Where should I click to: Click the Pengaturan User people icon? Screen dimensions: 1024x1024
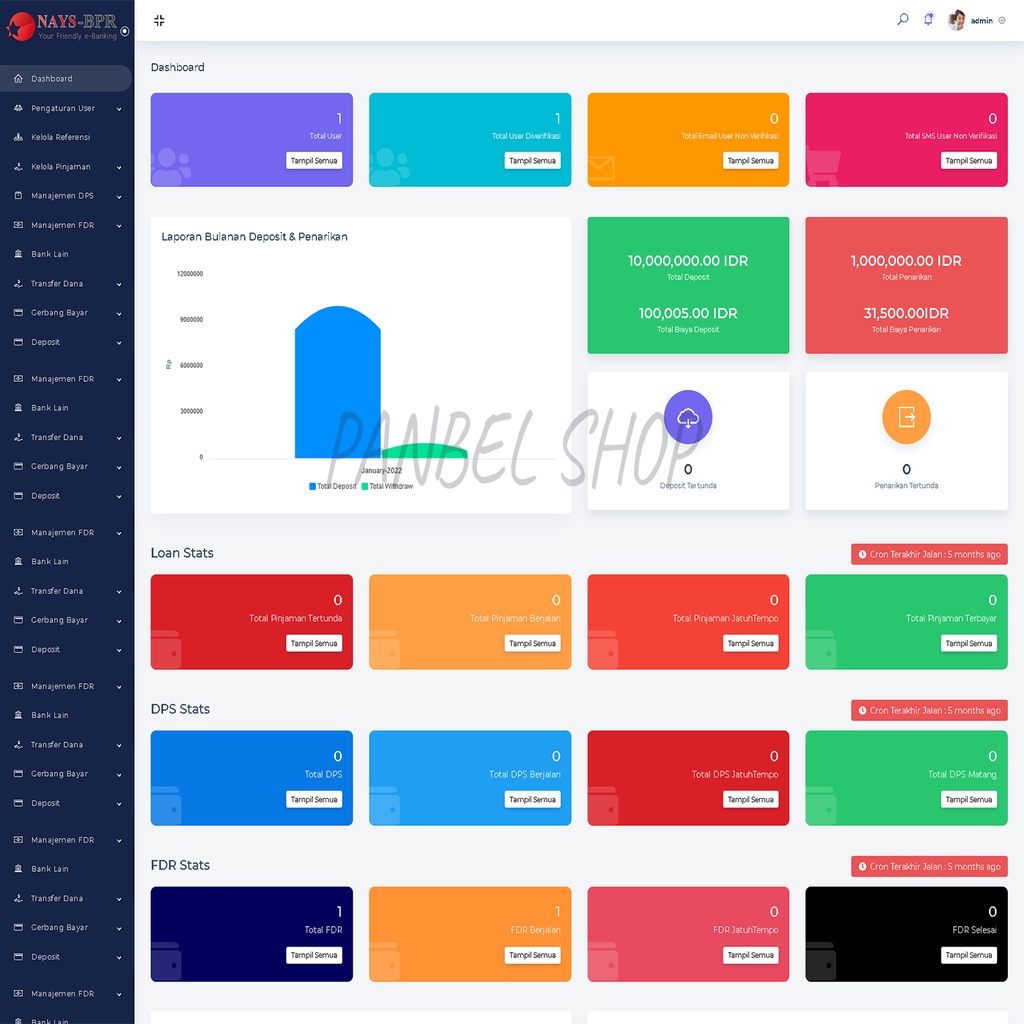(18, 108)
